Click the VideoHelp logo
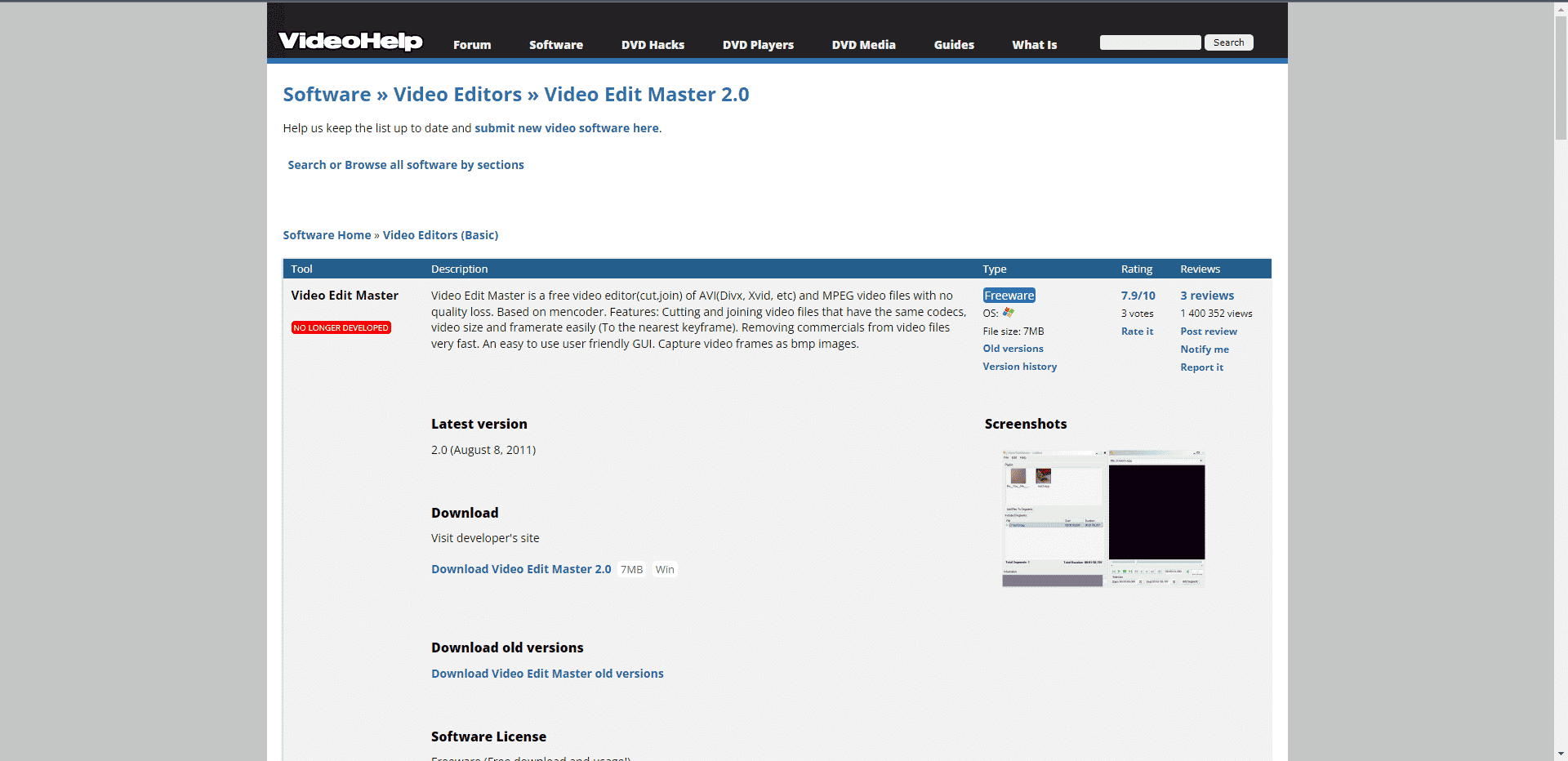 click(350, 41)
